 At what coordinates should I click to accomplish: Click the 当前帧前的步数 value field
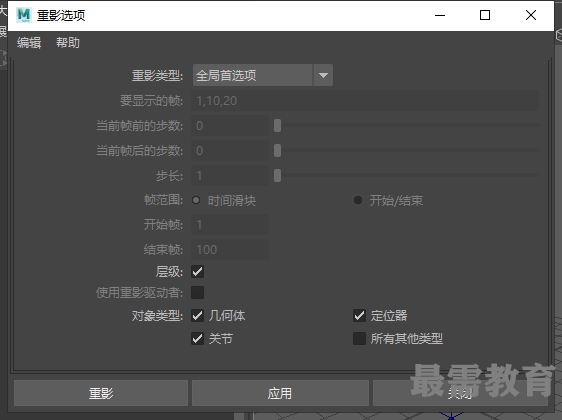[x=230, y=125]
